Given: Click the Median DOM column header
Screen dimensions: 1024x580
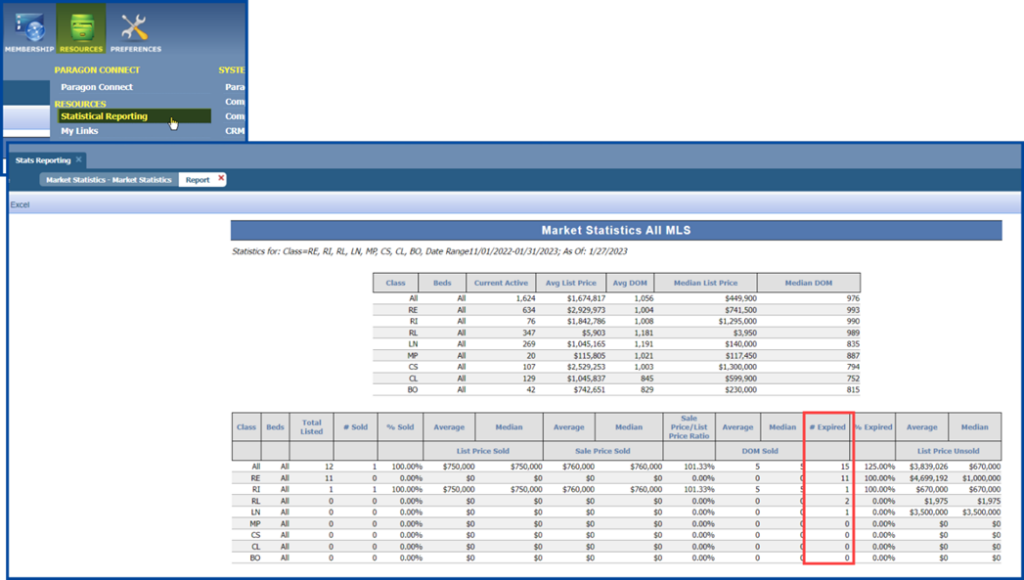Looking at the screenshot, I should click(x=807, y=283).
